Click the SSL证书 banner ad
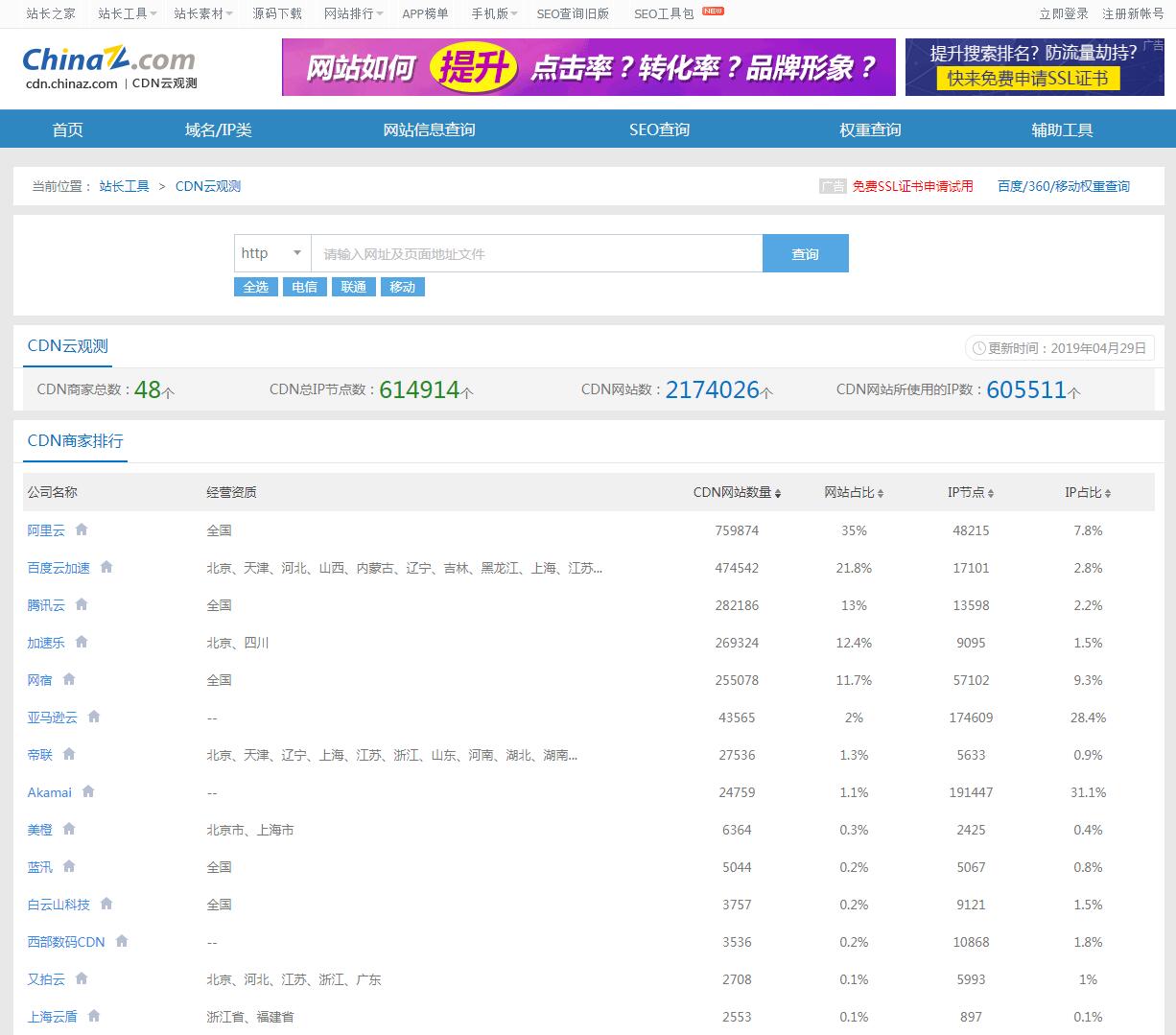Viewport: 1176px width, 1035px height. pos(1035,67)
